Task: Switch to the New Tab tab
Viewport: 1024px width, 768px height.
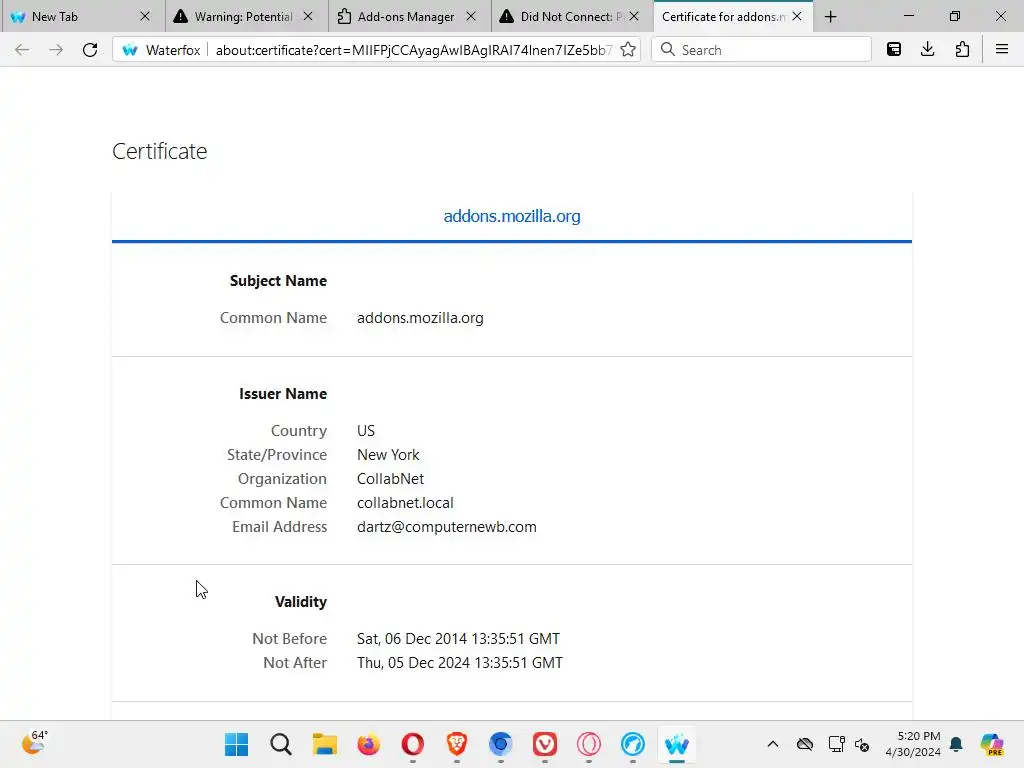Action: [x=83, y=16]
